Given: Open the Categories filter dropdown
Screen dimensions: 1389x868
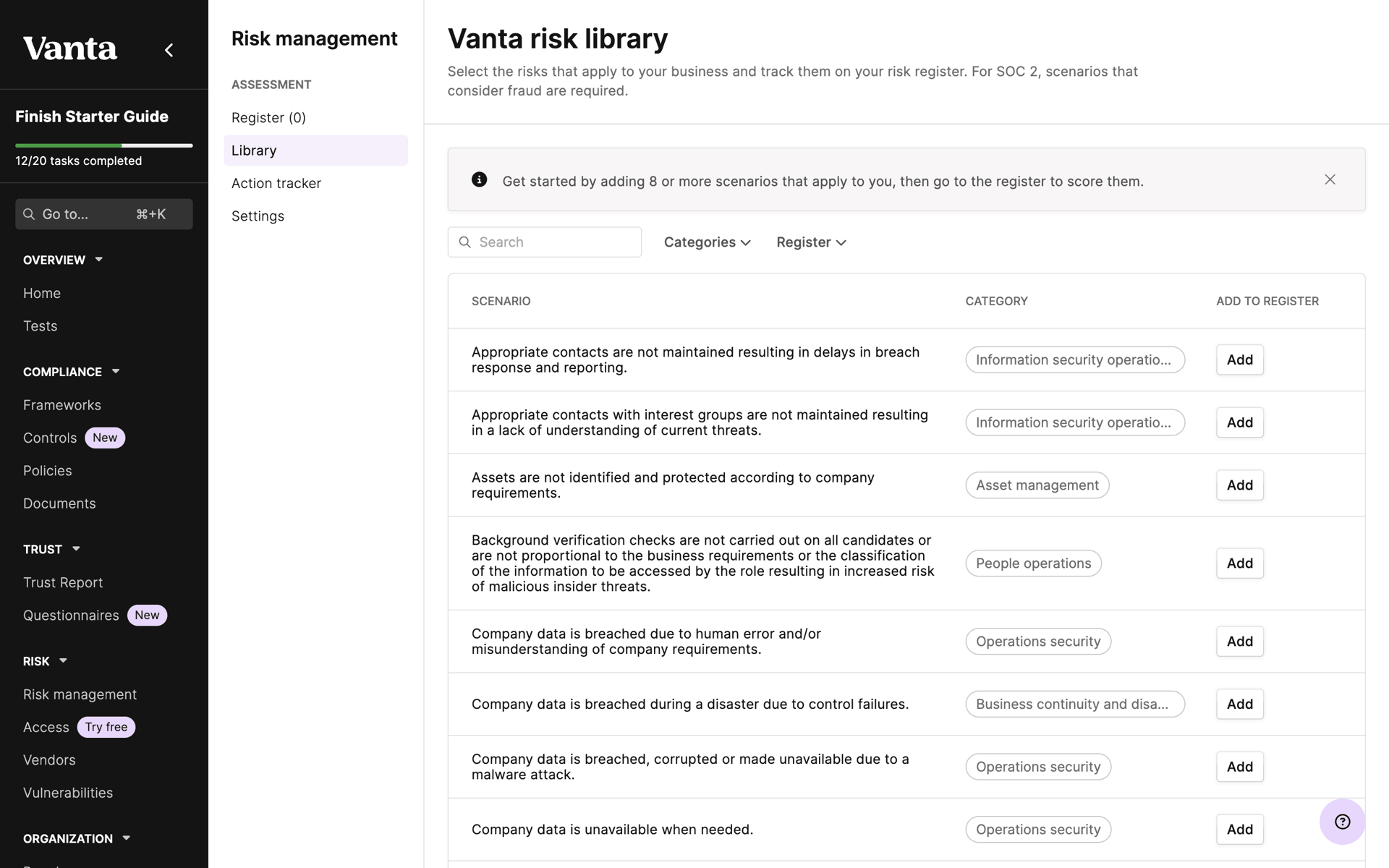Looking at the screenshot, I should click(707, 242).
